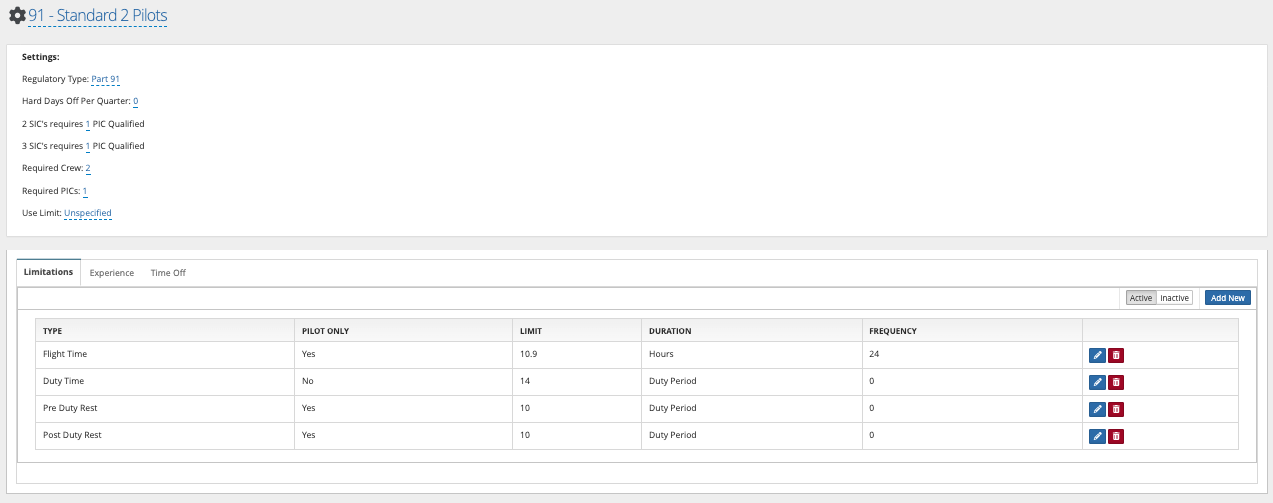Viewport: 1273px width, 503px height.
Task: Open the Time Off tab
Action: click(x=168, y=273)
